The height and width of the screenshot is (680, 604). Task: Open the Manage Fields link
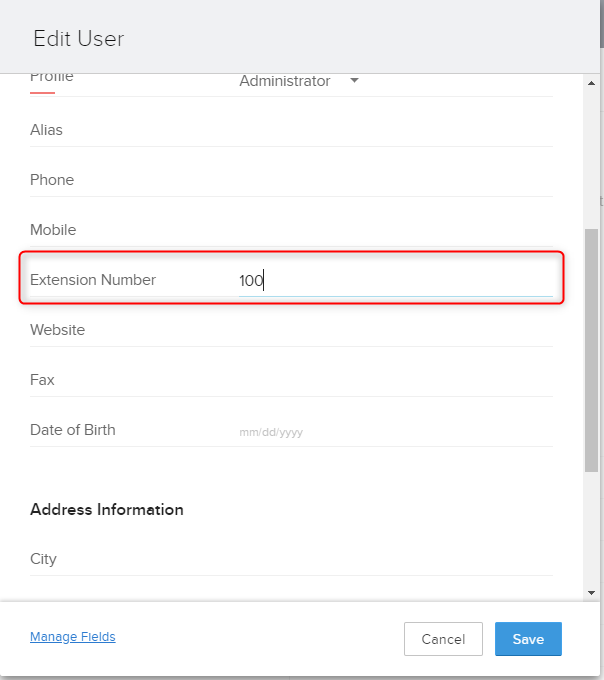click(73, 636)
